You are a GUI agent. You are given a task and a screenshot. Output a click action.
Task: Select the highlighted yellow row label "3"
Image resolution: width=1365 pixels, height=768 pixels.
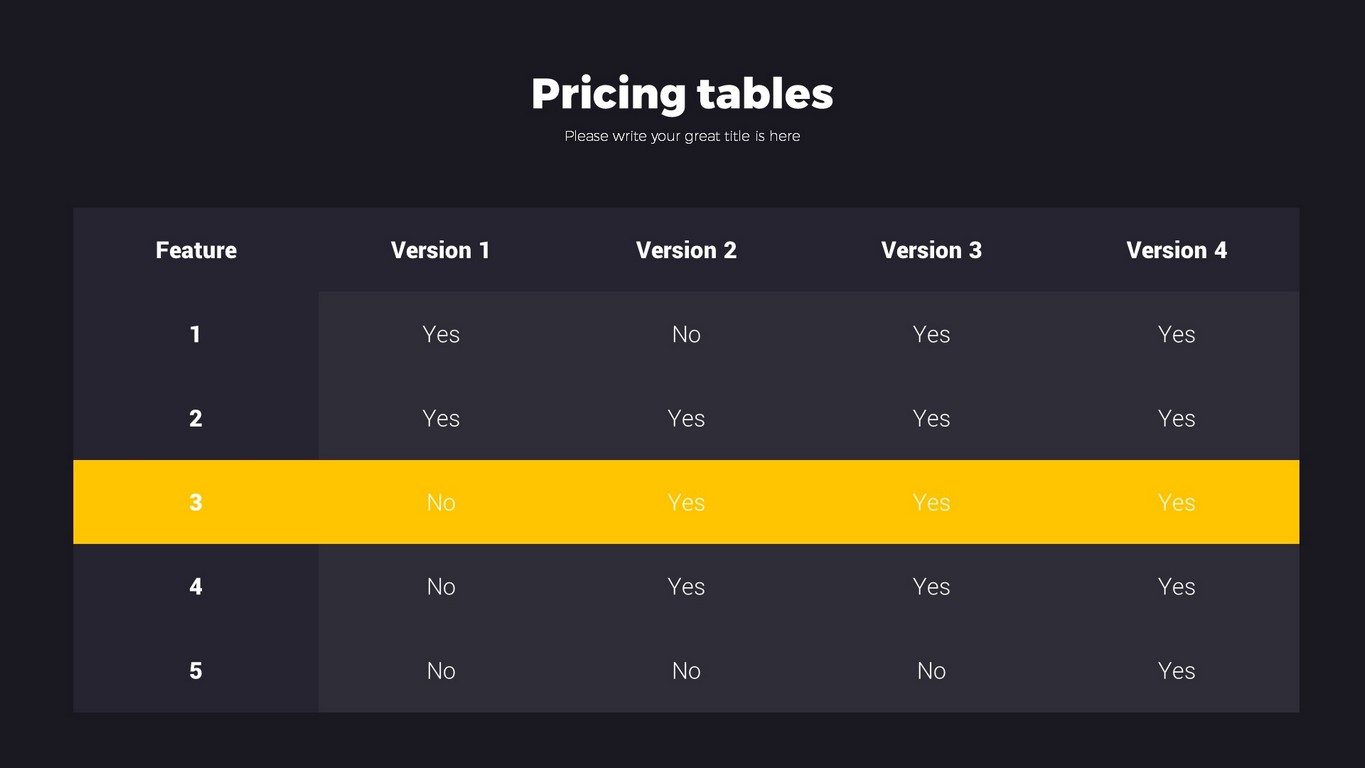coord(196,502)
